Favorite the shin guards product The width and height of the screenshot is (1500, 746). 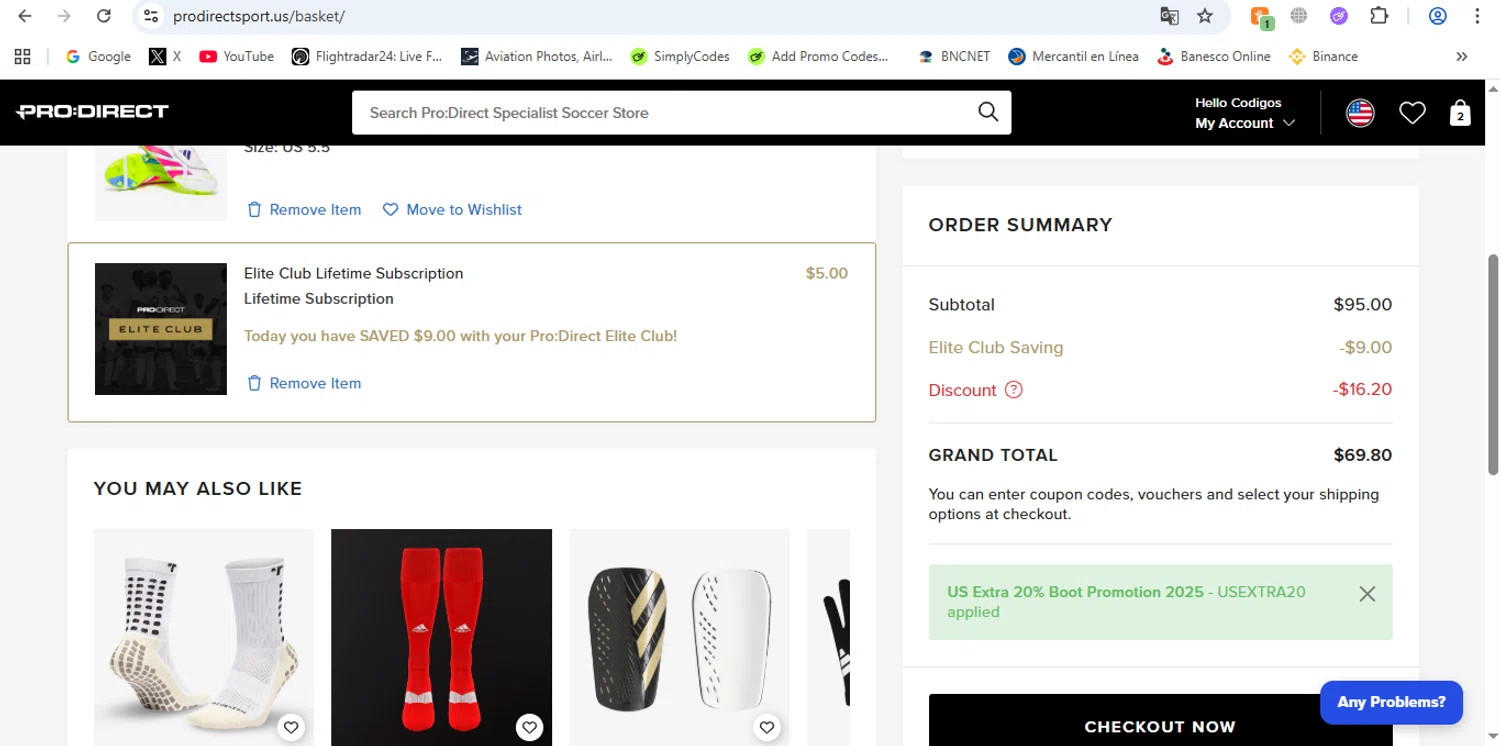767,727
